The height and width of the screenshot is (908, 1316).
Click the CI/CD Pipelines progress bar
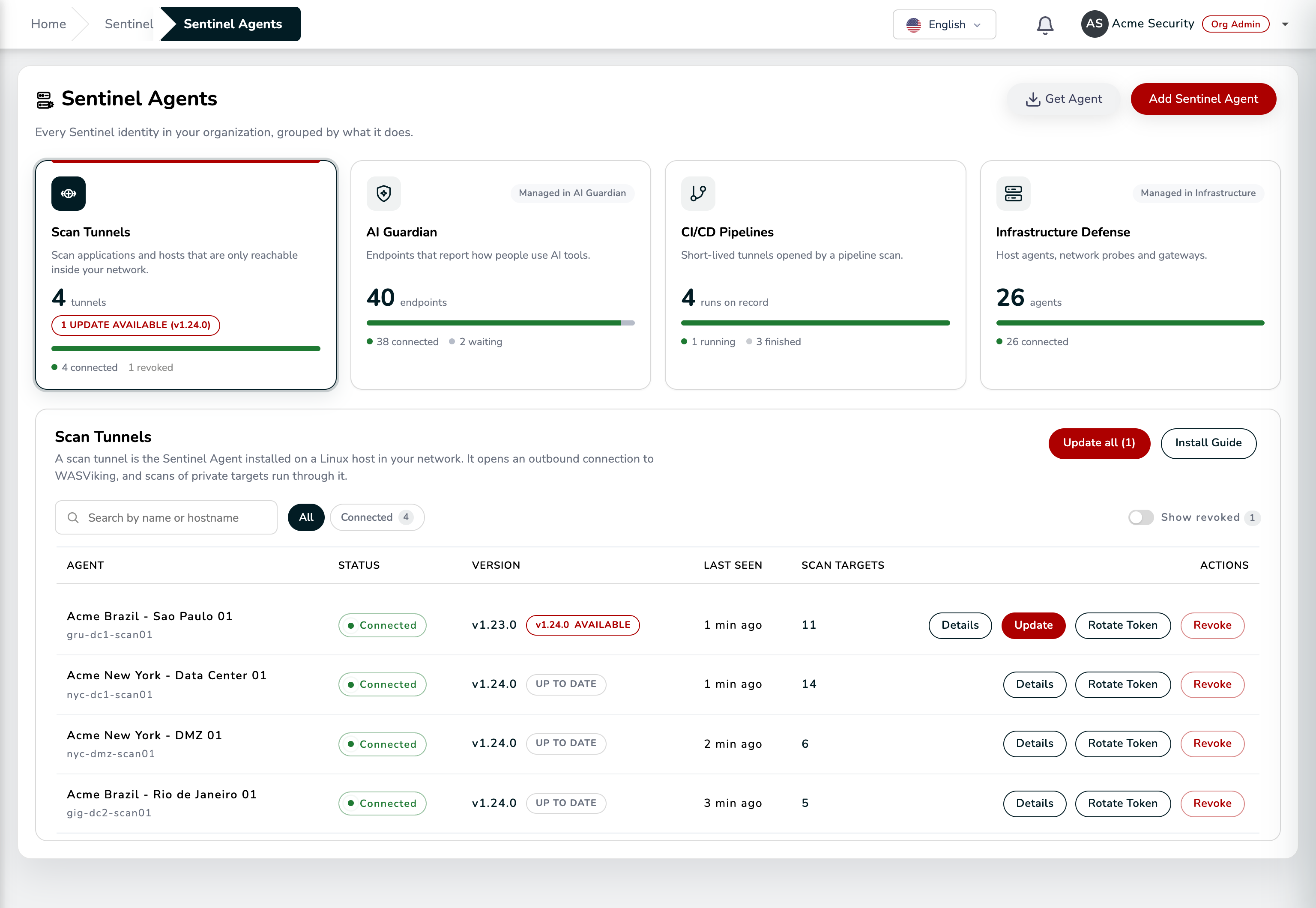tap(815, 323)
